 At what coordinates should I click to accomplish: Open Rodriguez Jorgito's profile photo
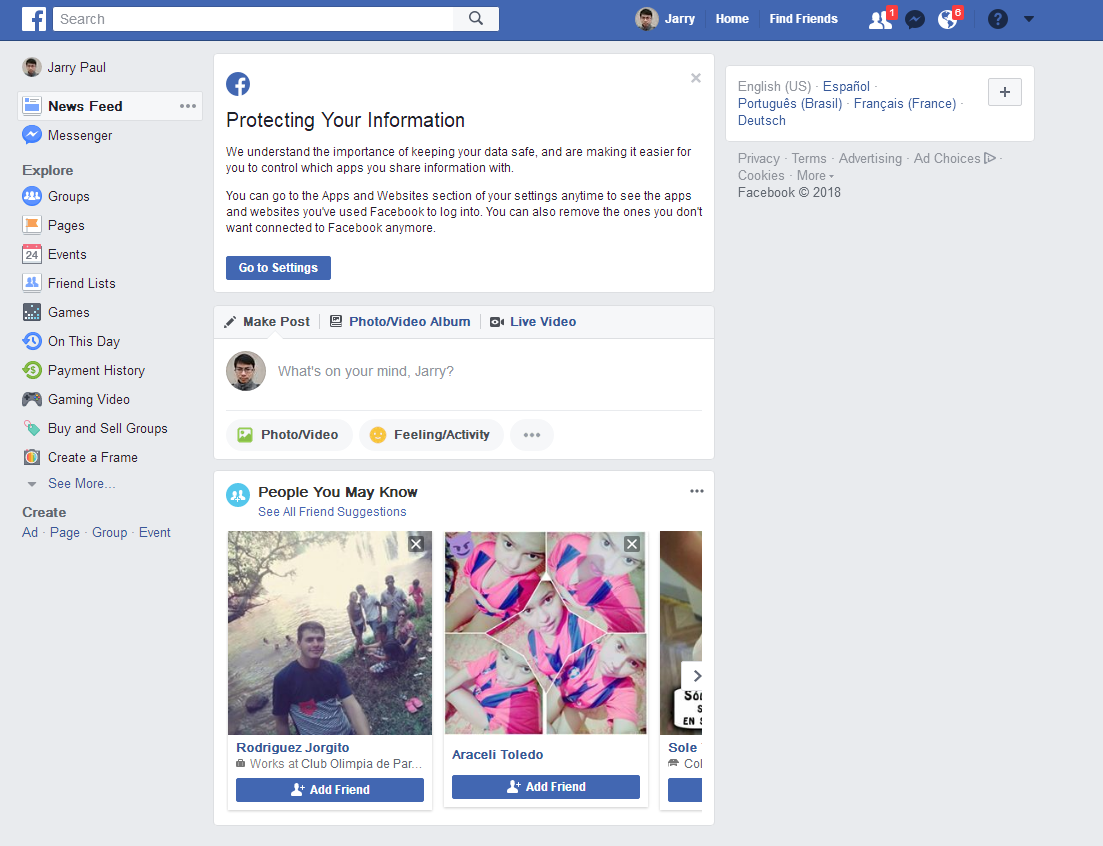click(330, 633)
